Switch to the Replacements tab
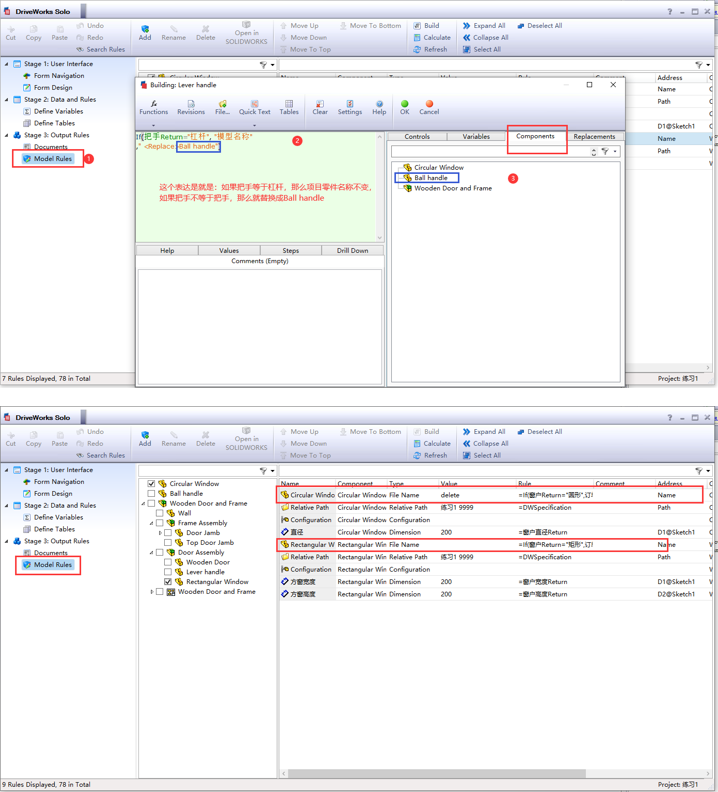 click(x=594, y=136)
